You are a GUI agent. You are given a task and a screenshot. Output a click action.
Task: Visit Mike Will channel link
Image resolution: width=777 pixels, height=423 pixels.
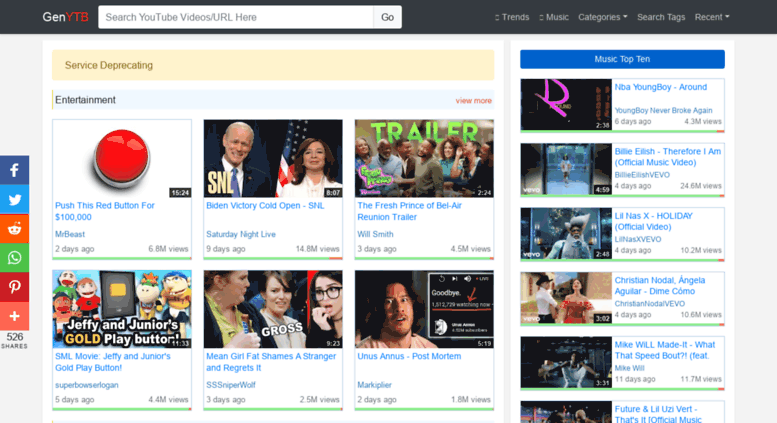(x=629, y=368)
